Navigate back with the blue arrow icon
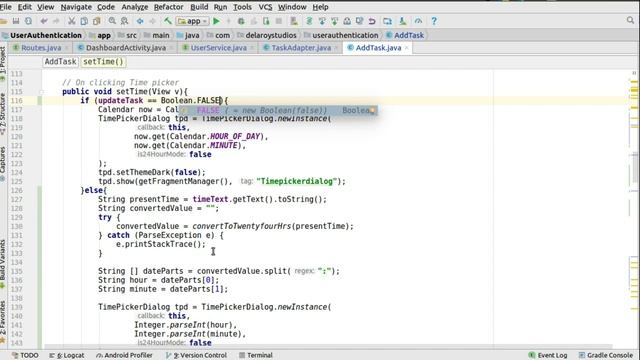This screenshot has height=360, width=640. coord(140,21)
